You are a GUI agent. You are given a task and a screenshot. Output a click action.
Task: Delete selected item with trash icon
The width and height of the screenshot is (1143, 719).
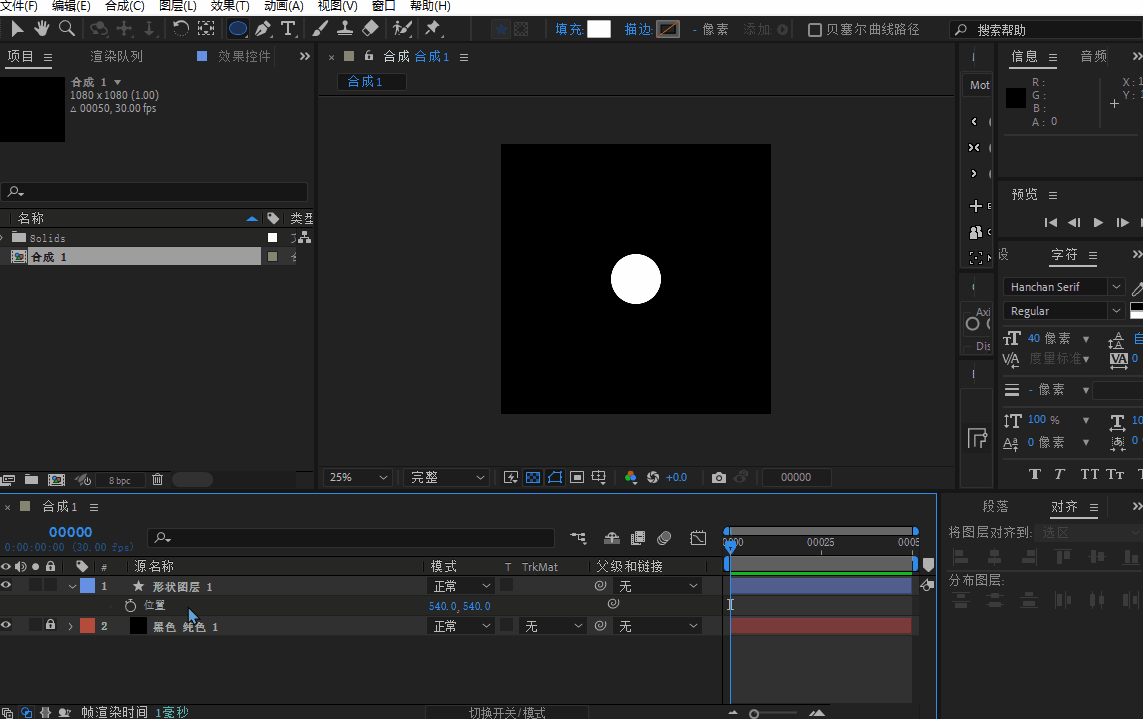pyautogui.click(x=157, y=480)
